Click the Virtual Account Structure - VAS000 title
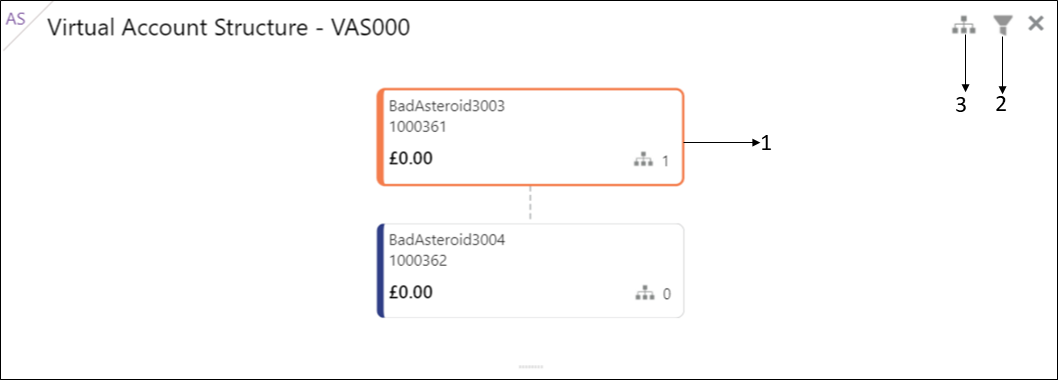This screenshot has width=1058, height=380. click(x=229, y=28)
